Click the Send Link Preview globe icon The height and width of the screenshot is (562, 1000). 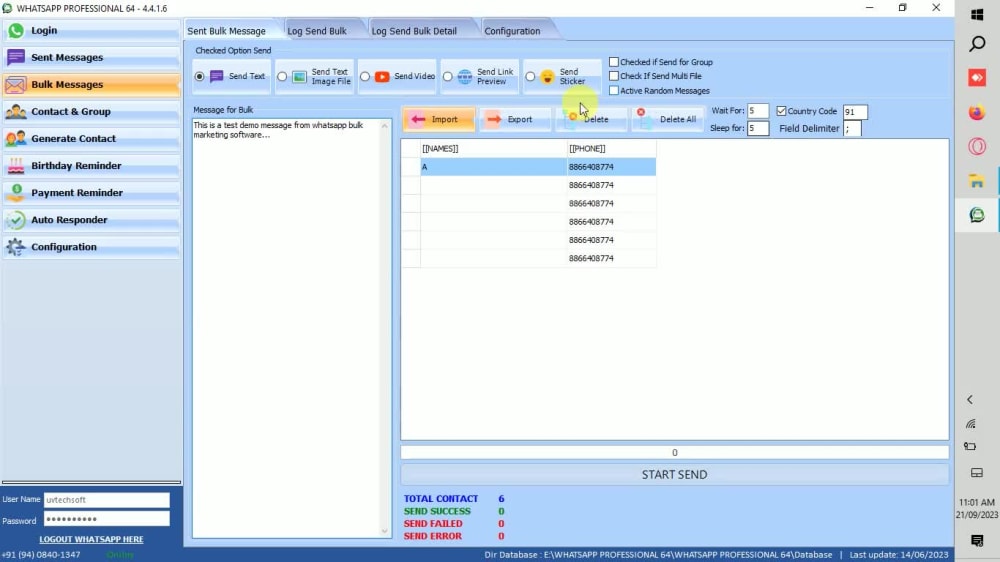click(x=465, y=77)
